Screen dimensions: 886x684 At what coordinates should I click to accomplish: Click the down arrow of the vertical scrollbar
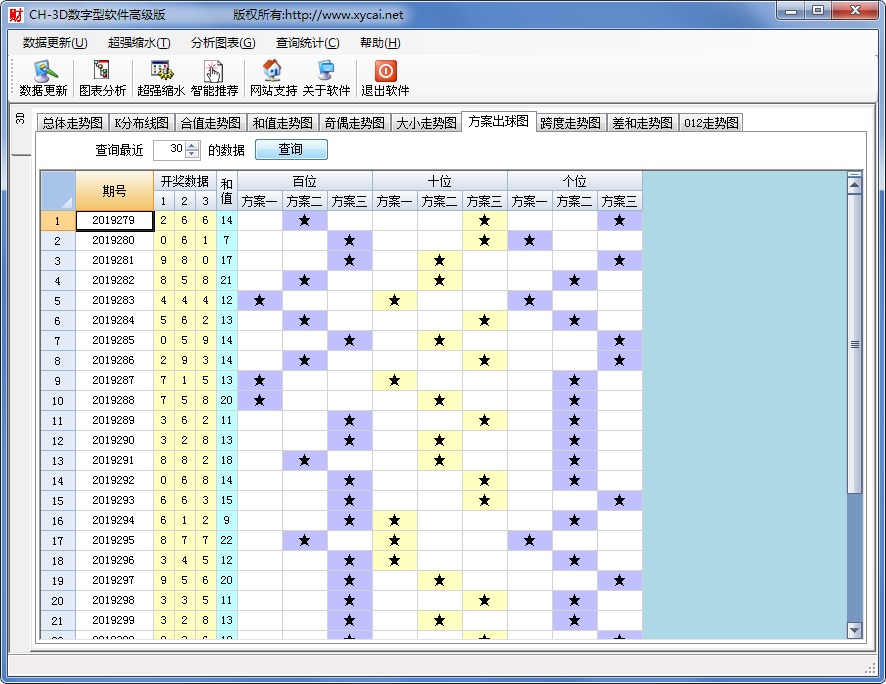(855, 629)
